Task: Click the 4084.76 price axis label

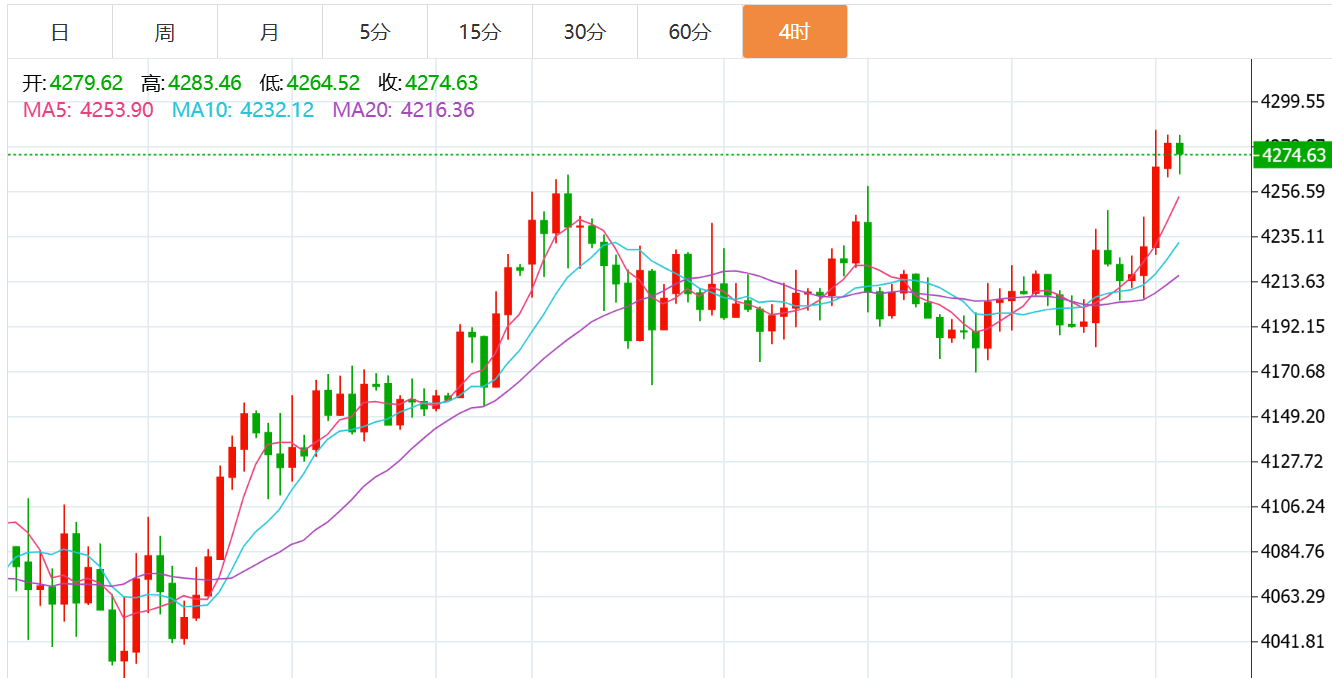Action: (1293, 551)
